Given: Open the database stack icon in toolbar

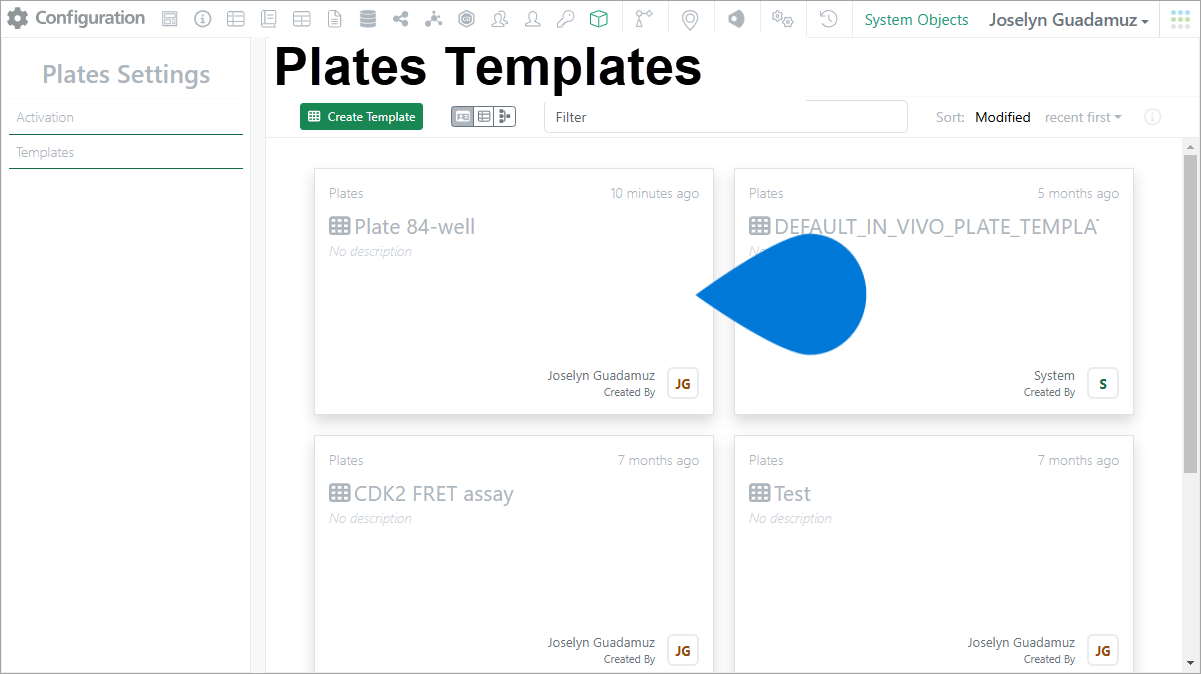Looking at the screenshot, I should tap(368, 19).
